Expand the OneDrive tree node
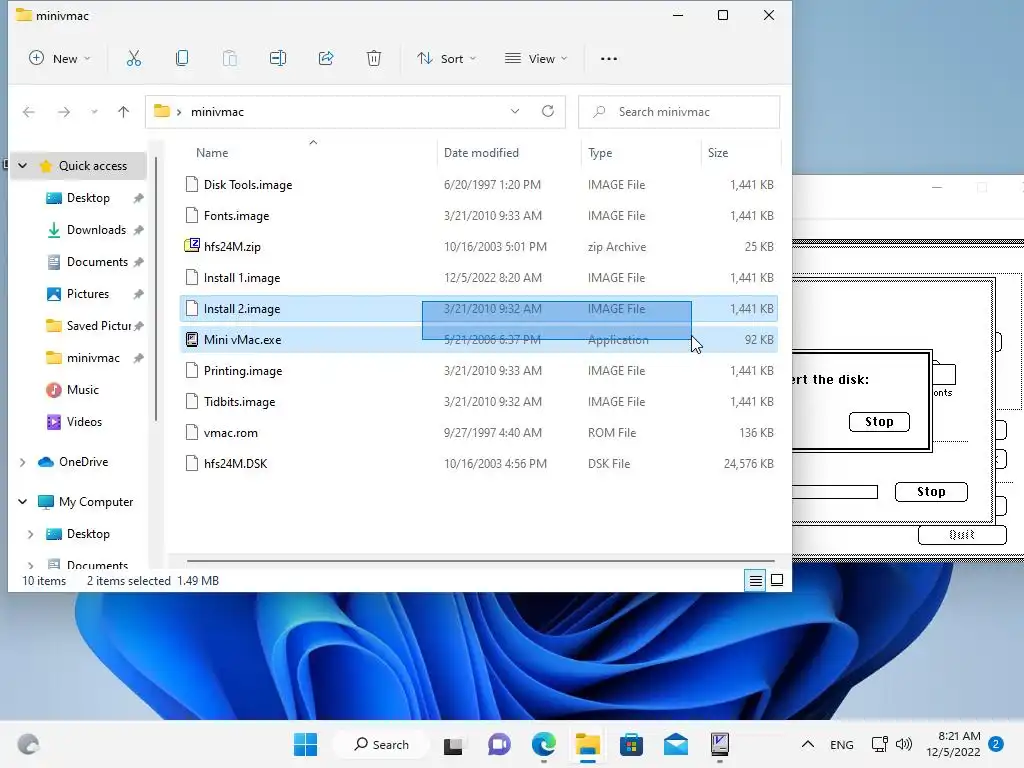Image resolution: width=1024 pixels, height=768 pixels. [x=22, y=462]
